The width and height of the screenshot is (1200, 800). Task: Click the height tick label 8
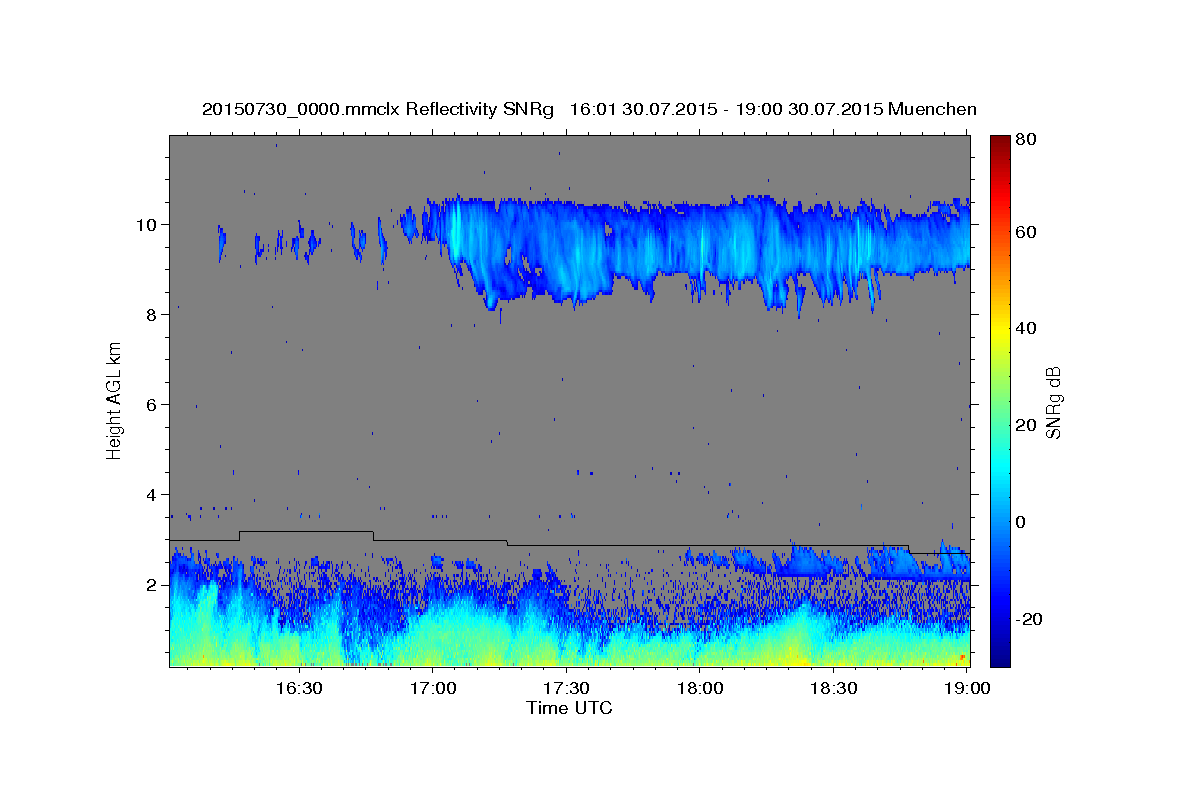[153, 314]
